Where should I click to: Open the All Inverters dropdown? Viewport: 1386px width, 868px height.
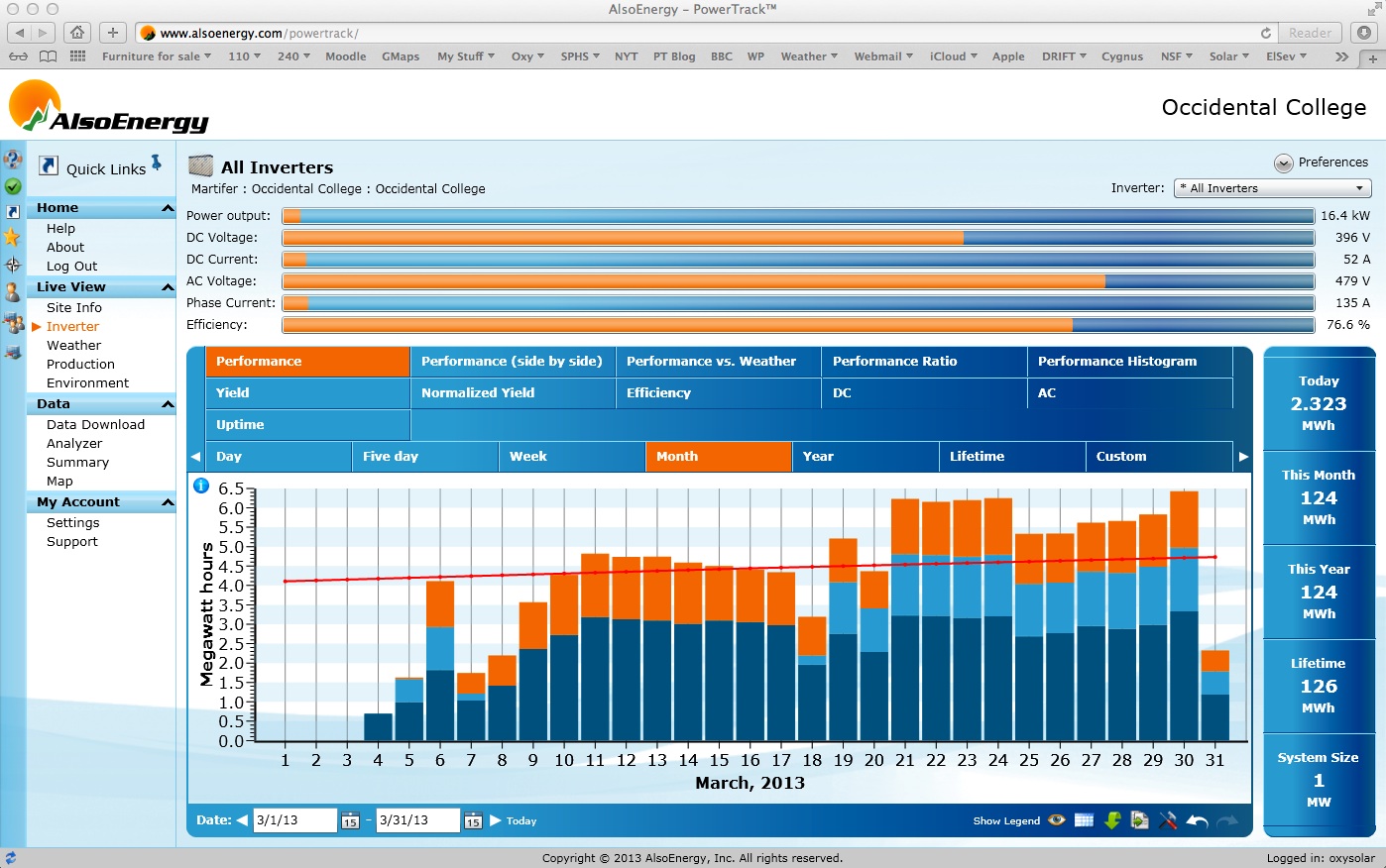pos(1273,188)
